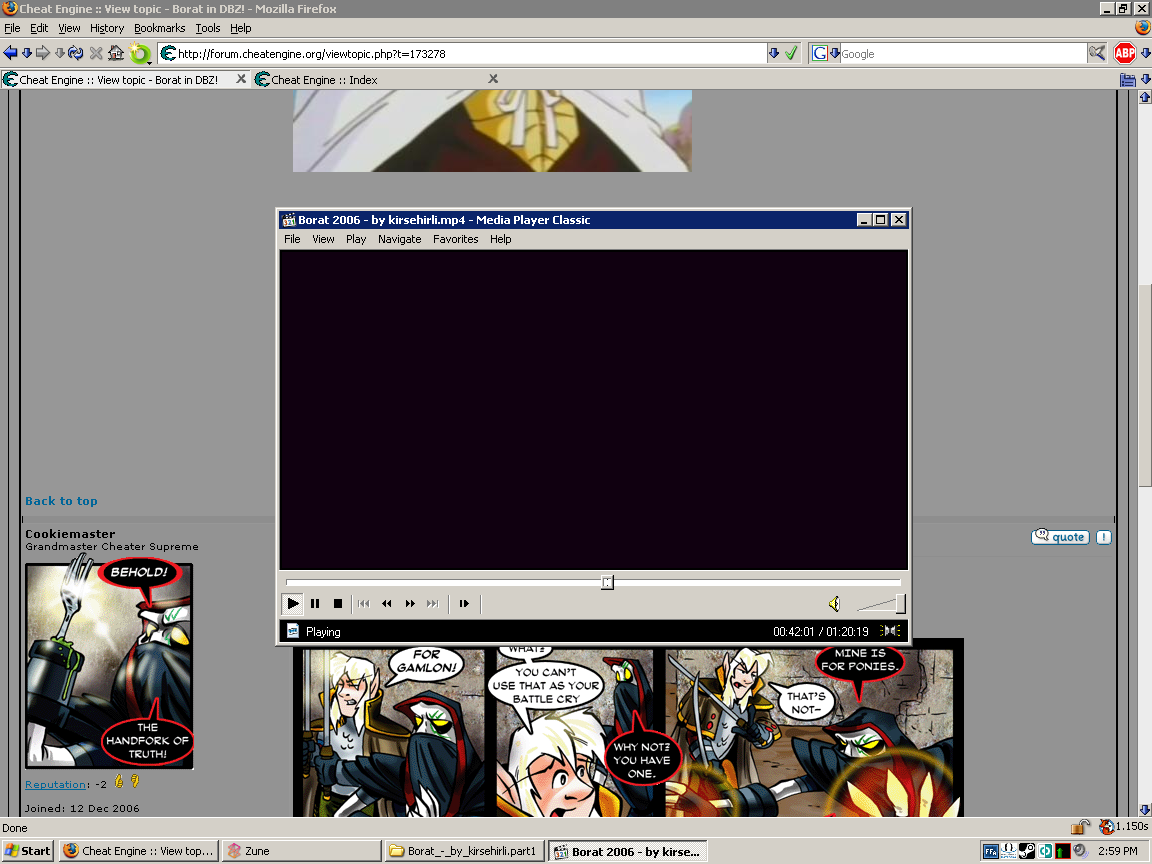1152x864 pixels.
Task: Open the Firefox Tools menu
Action: pos(208,28)
